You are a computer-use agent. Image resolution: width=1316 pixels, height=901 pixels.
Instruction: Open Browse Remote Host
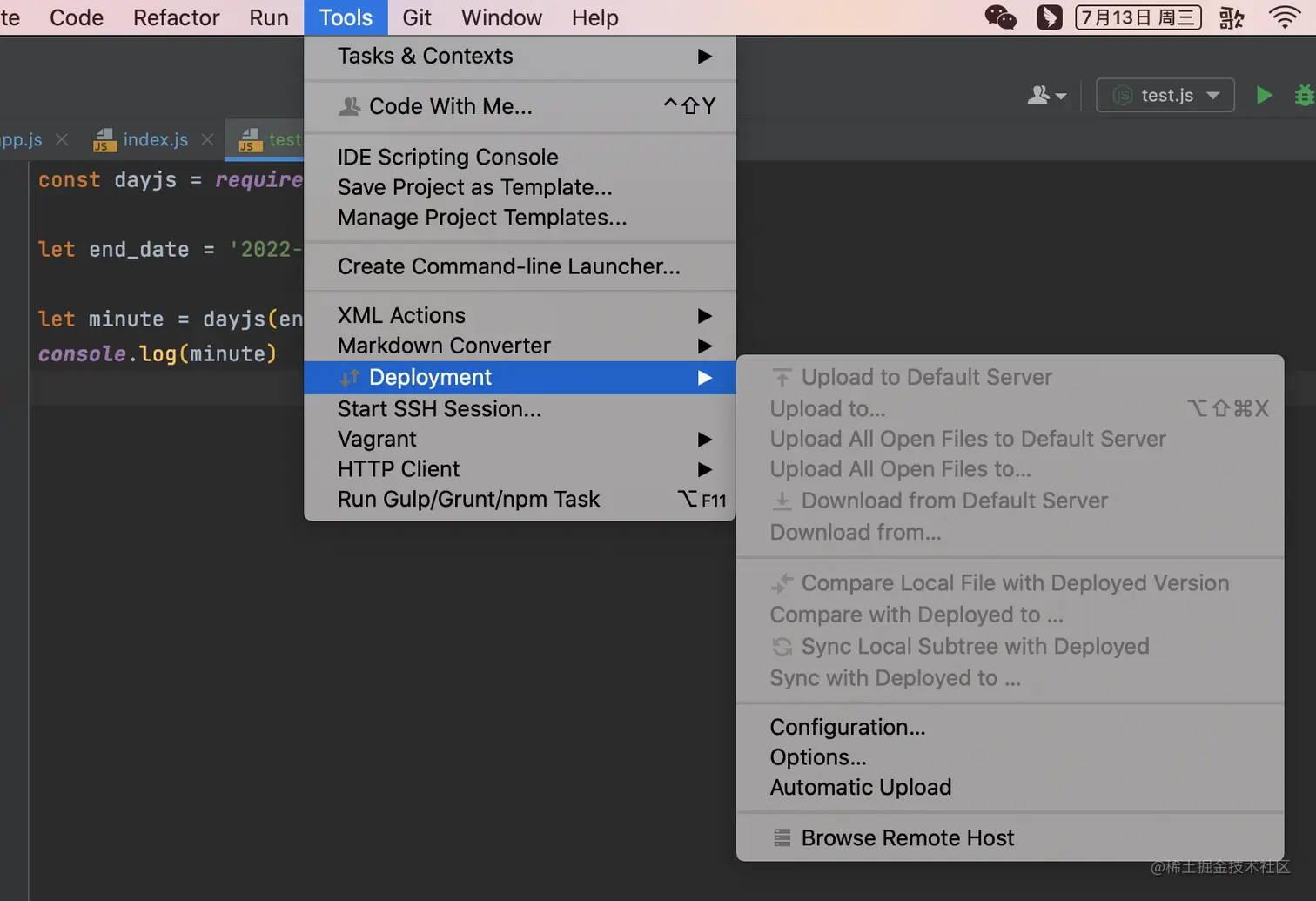coord(1010,838)
